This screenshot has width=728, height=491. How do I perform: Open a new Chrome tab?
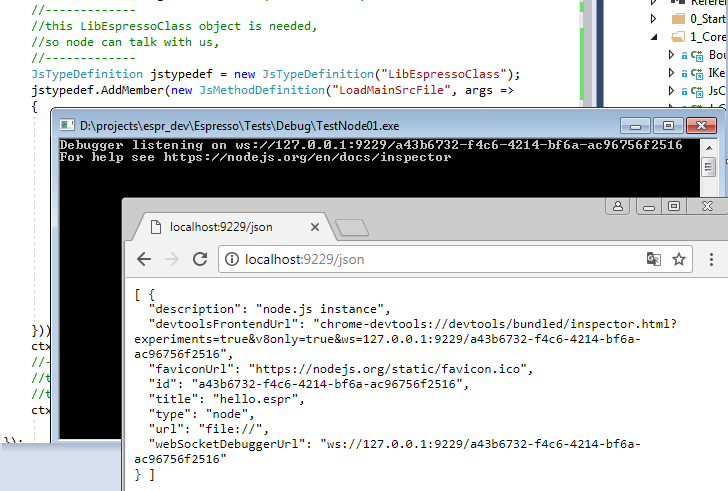click(x=351, y=227)
